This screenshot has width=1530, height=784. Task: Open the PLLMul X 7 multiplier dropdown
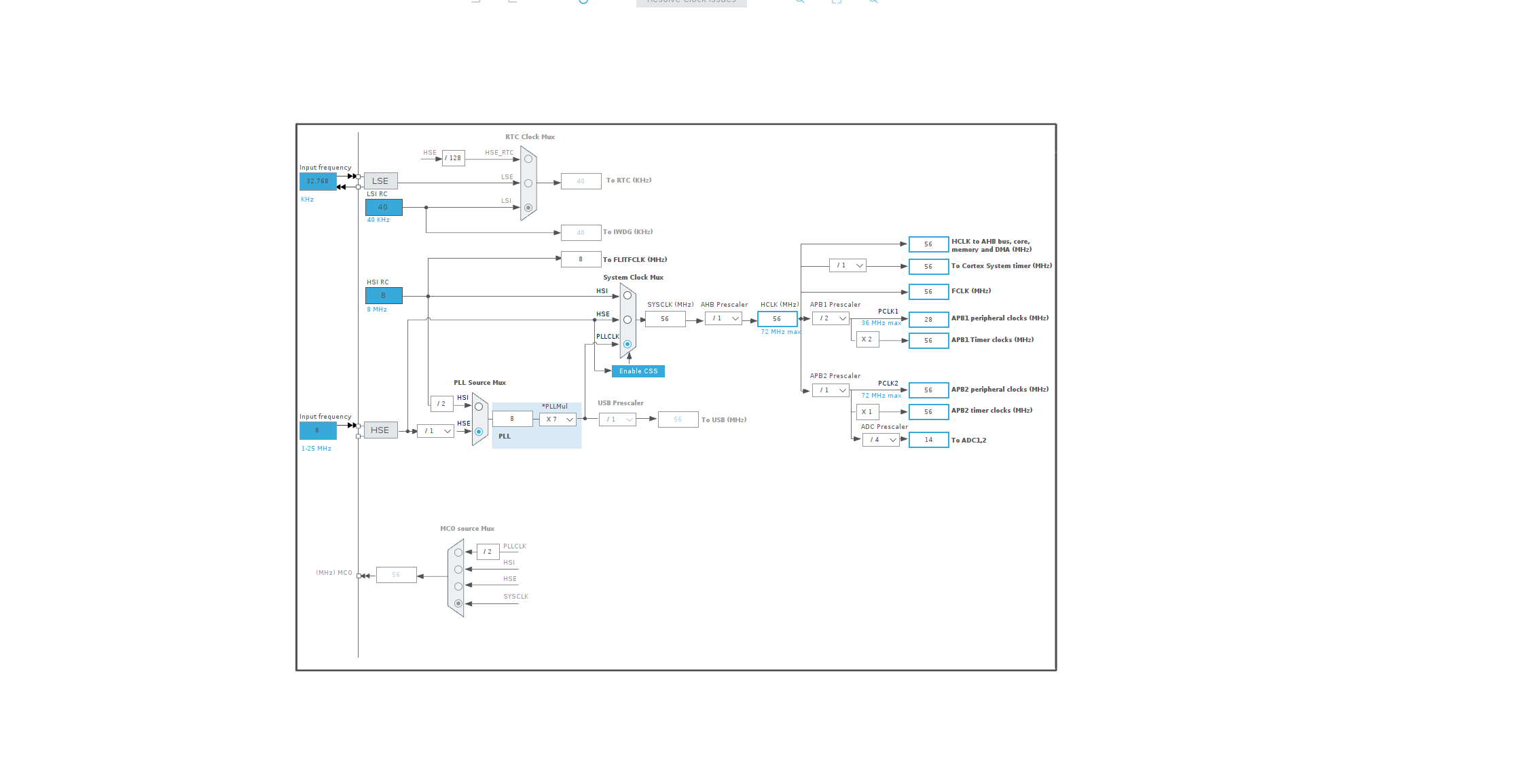[x=558, y=419]
